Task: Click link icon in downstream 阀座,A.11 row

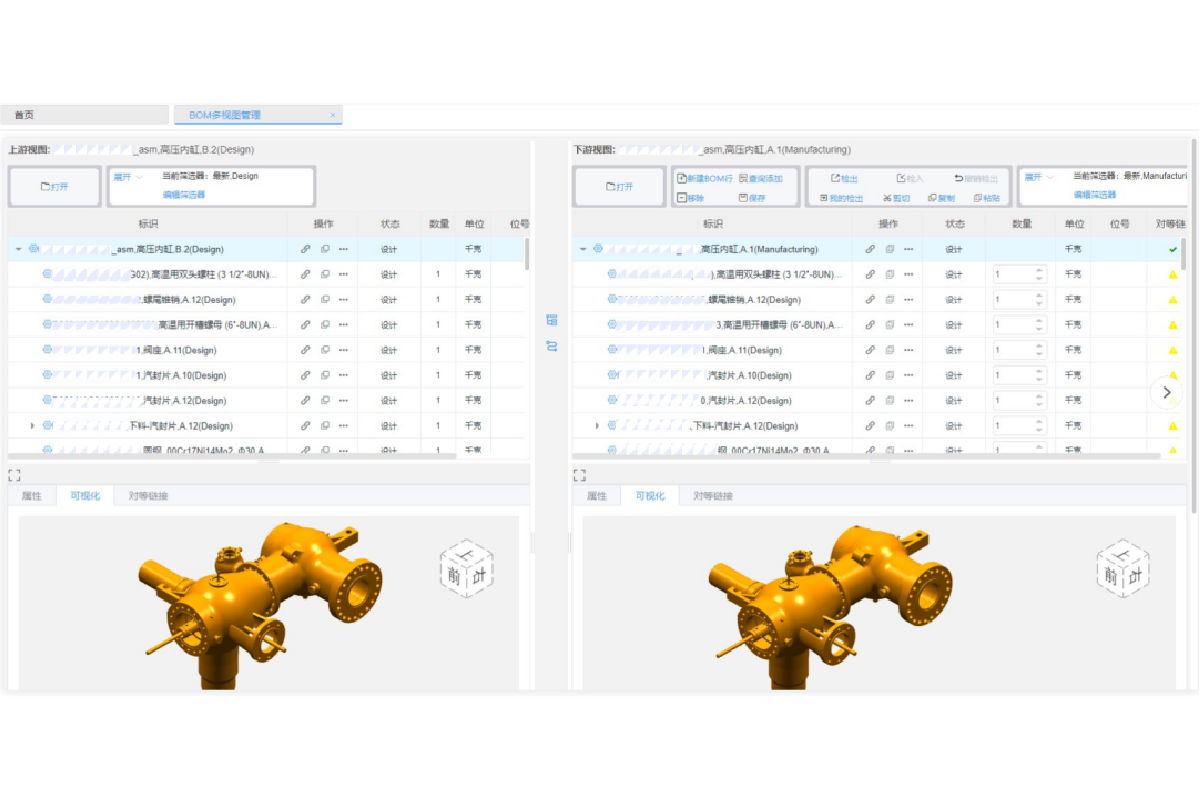Action: pos(870,350)
